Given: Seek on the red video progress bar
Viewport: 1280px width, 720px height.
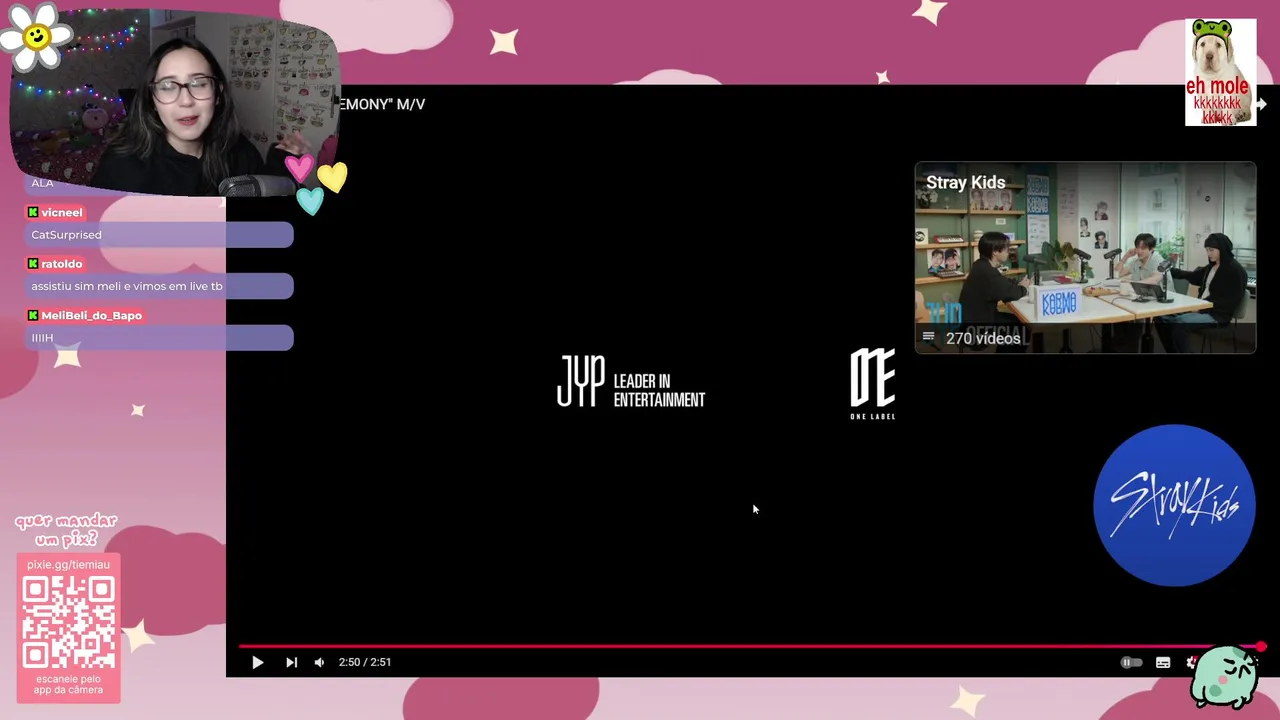Looking at the screenshot, I should (x=750, y=647).
